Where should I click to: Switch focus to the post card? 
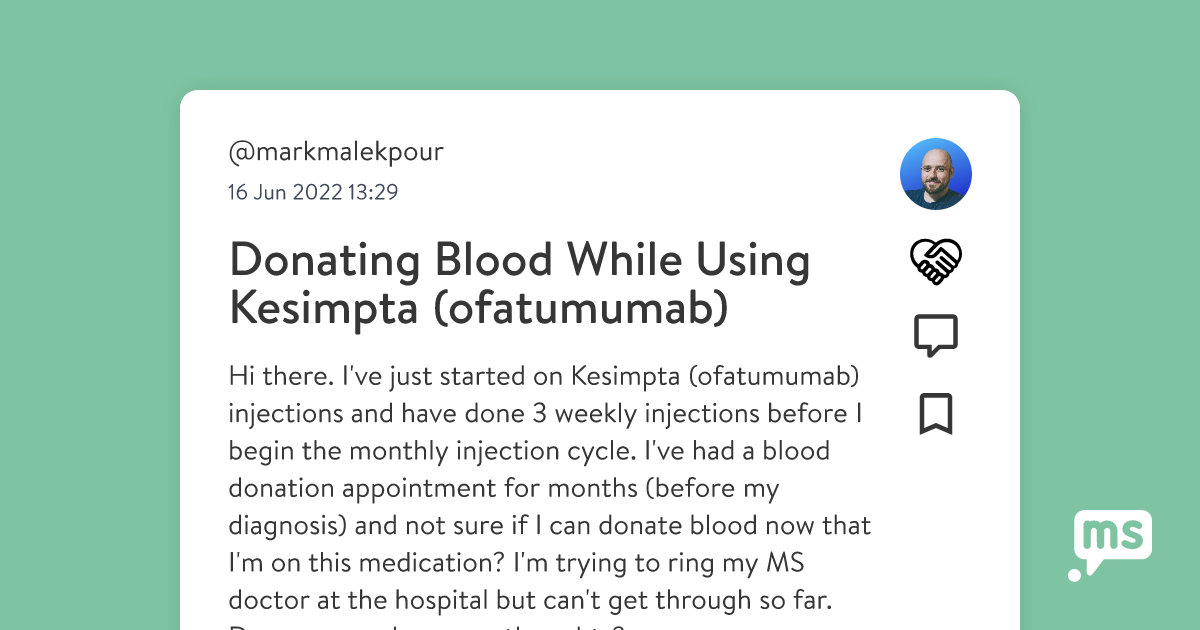[x=600, y=350]
